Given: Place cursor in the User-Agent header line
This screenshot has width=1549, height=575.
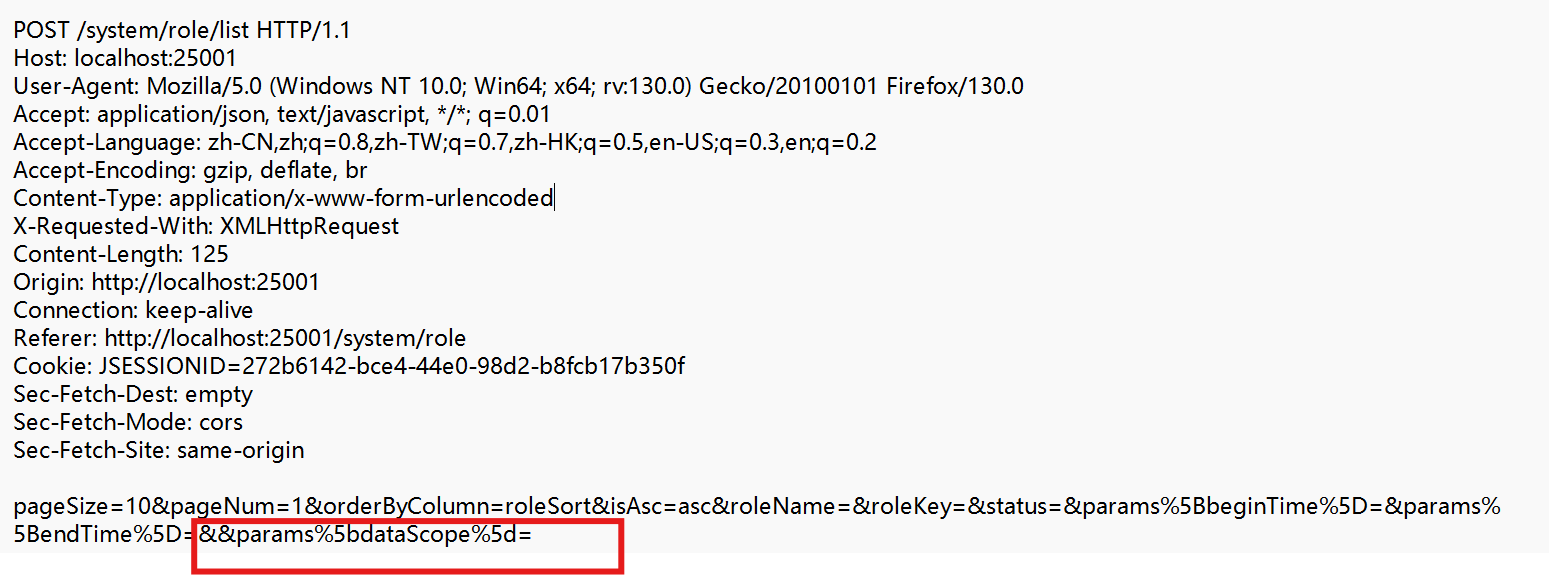Looking at the screenshot, I should pyautogui.click(x=518, y=87).
